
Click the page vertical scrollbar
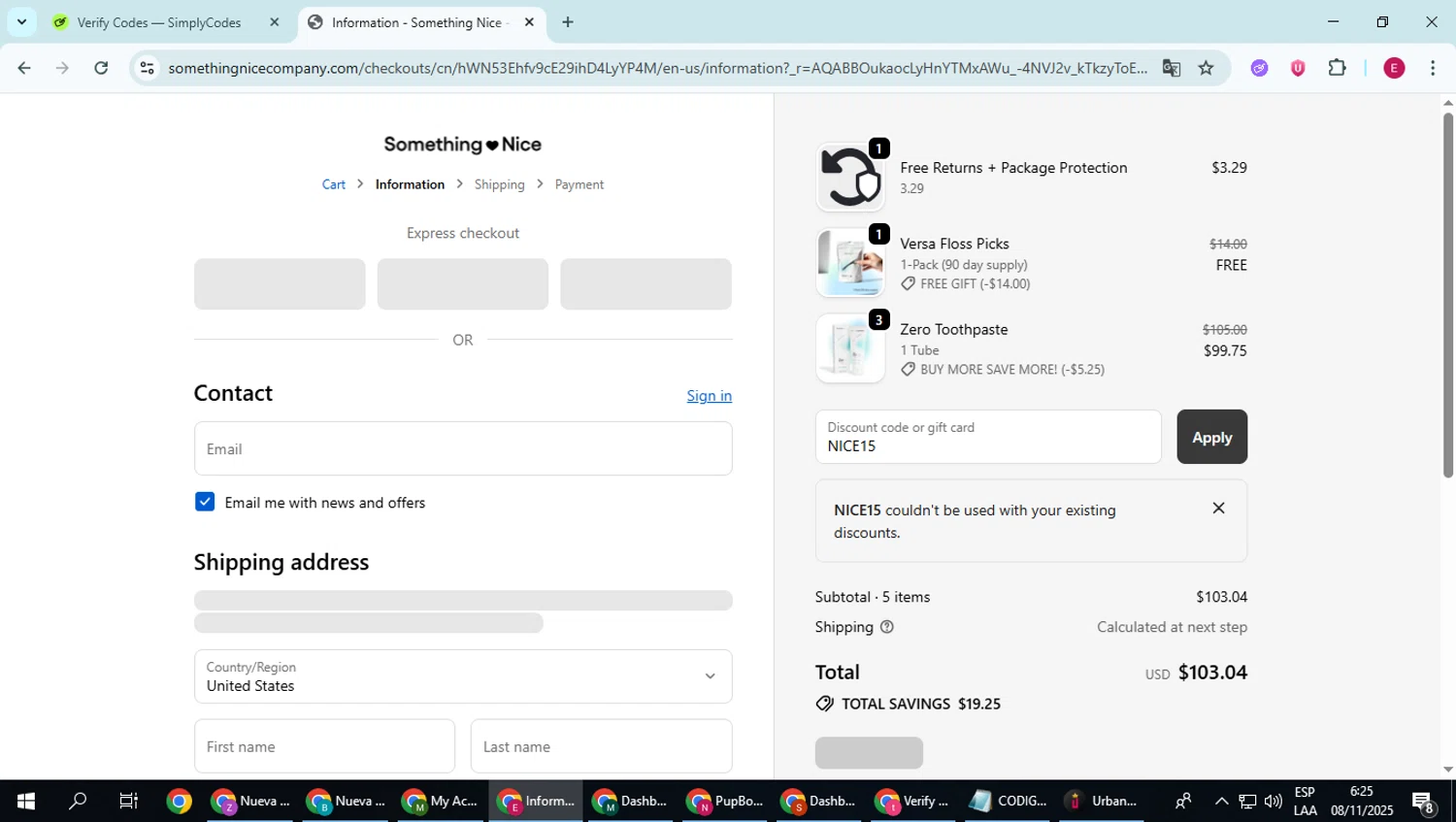1448,296
